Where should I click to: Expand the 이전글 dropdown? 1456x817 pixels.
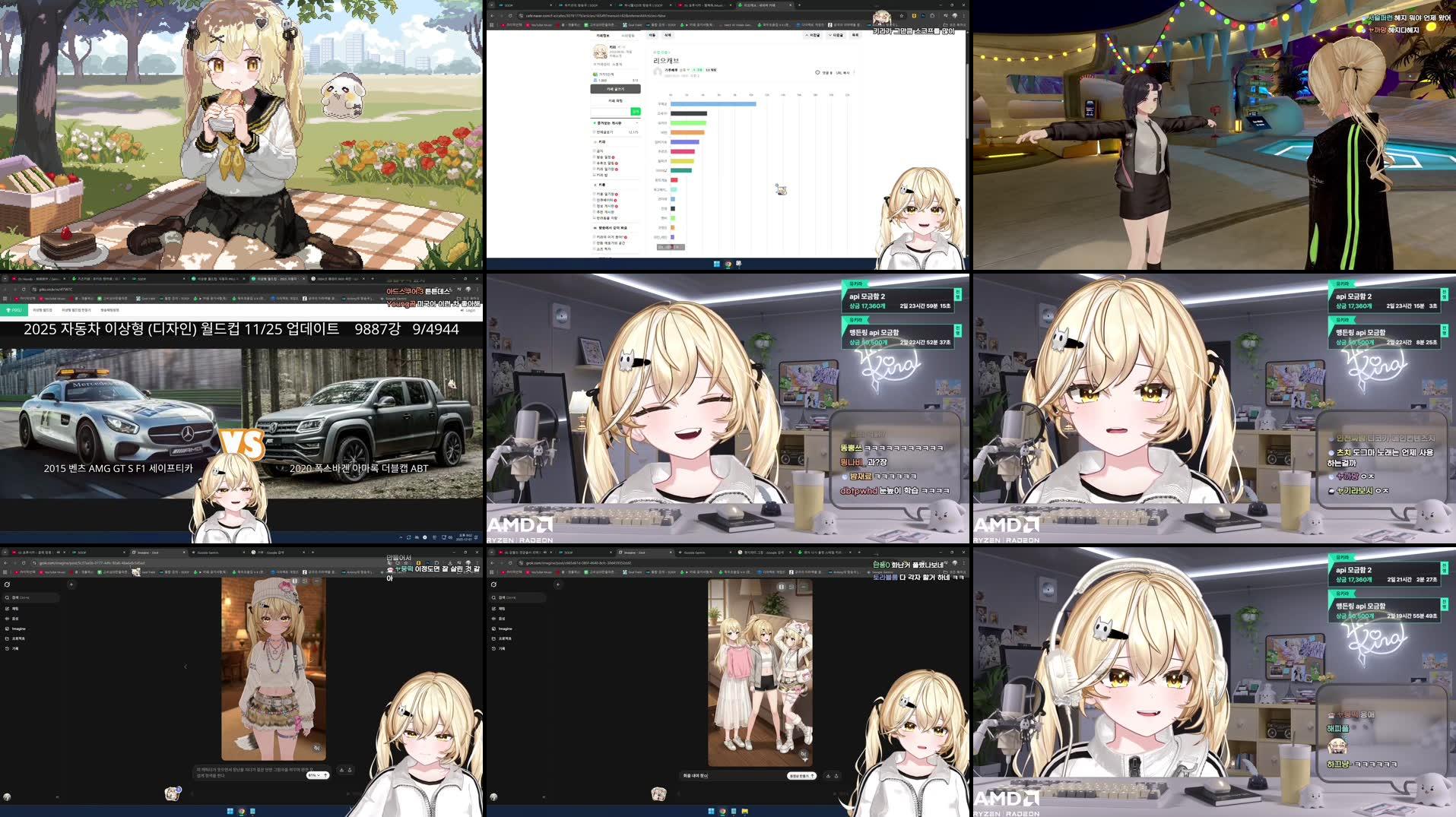(814, 35)
